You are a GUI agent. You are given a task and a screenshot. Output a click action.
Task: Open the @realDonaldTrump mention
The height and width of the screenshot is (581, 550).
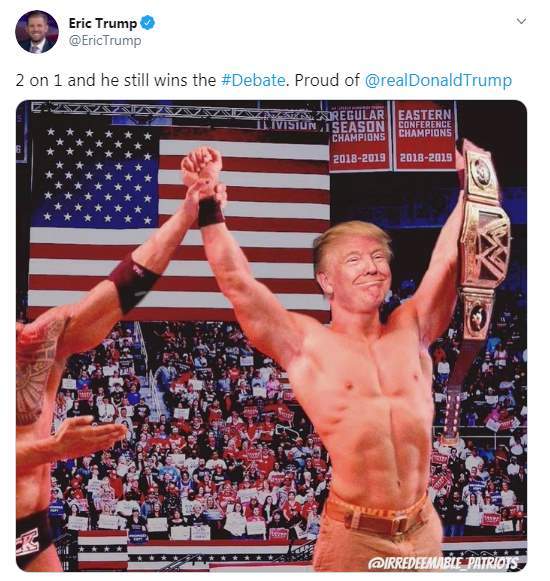click(x=438, y=80)
